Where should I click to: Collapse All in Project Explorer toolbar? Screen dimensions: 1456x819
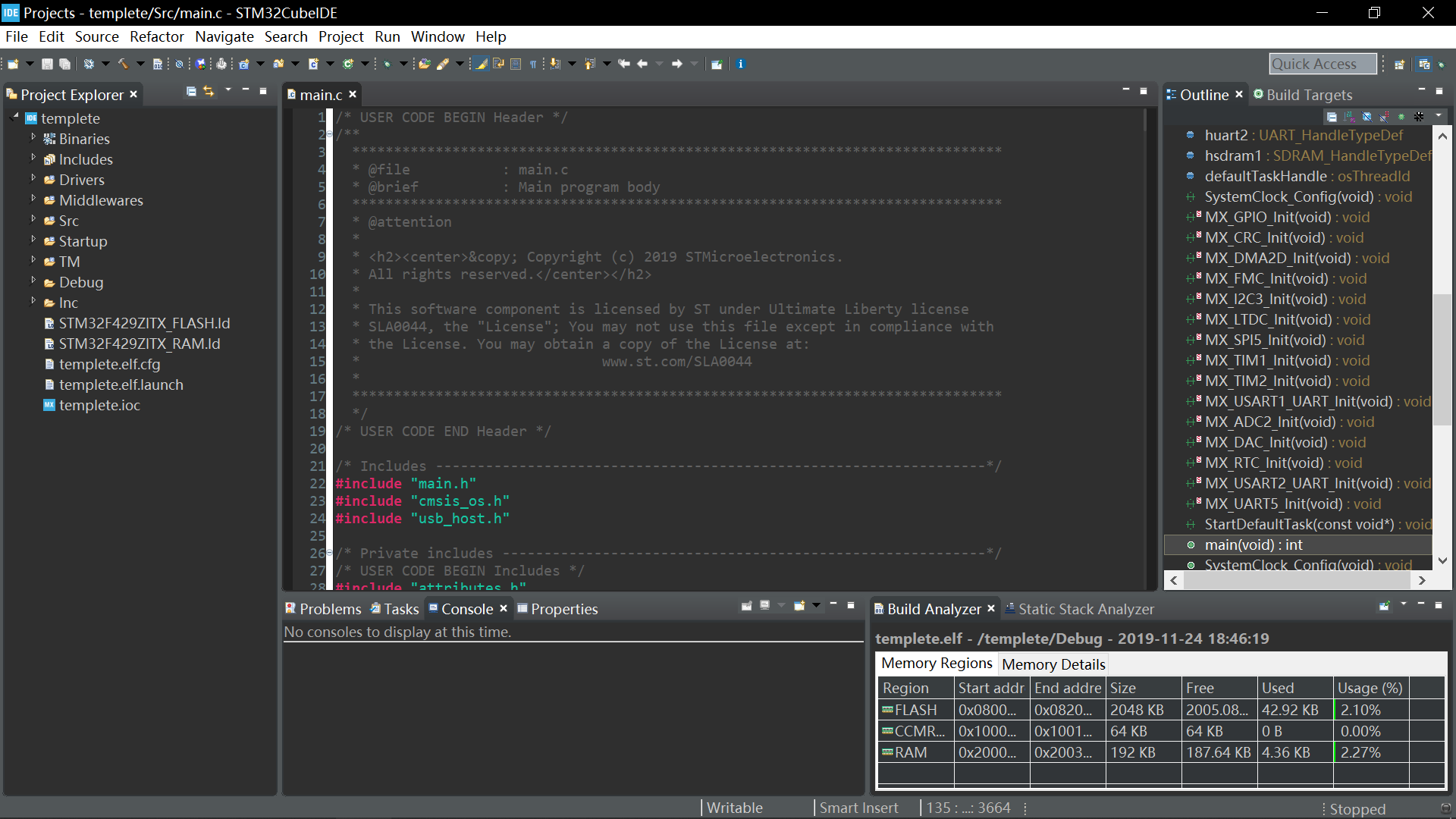point(191,92)
